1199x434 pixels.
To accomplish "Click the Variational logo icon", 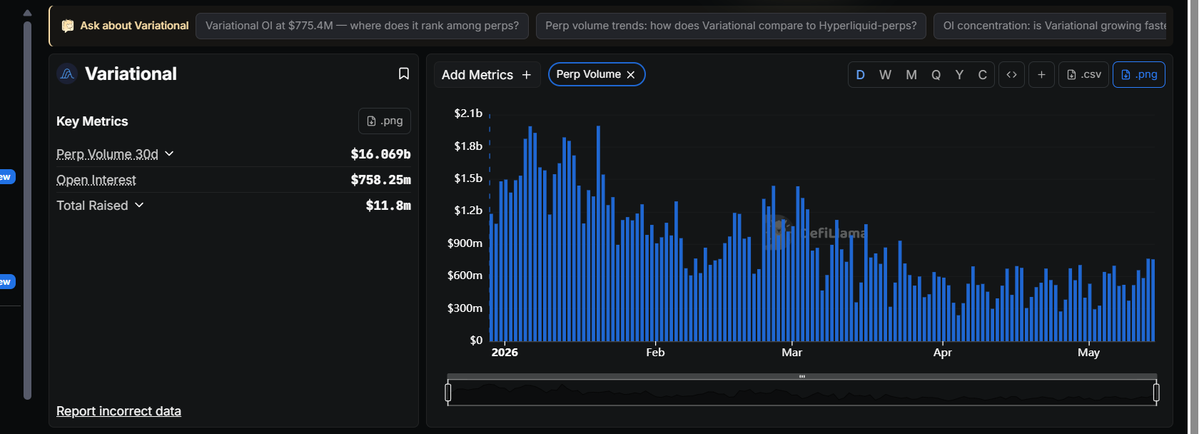I will (x=67, y=73).
